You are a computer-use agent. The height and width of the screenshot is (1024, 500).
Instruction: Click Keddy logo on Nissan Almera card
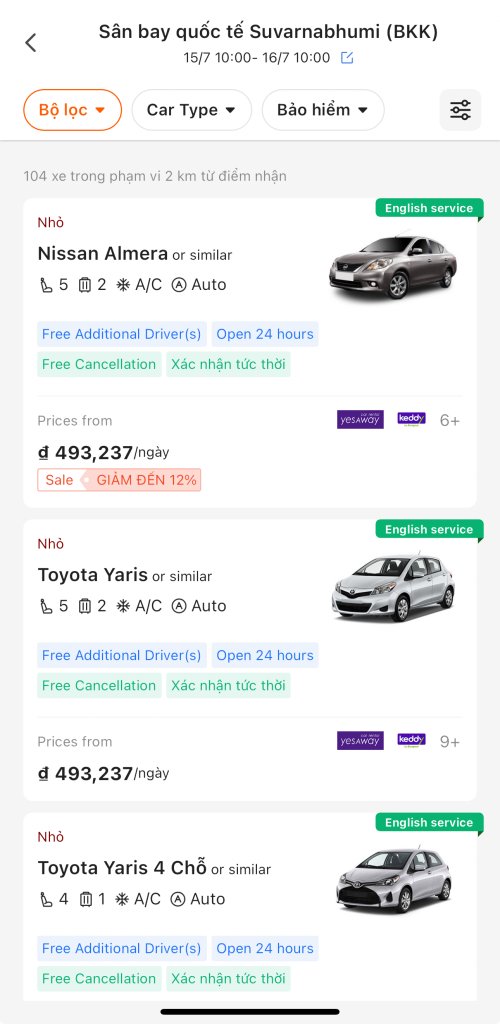pyautogui.click(x=412, y=419)
